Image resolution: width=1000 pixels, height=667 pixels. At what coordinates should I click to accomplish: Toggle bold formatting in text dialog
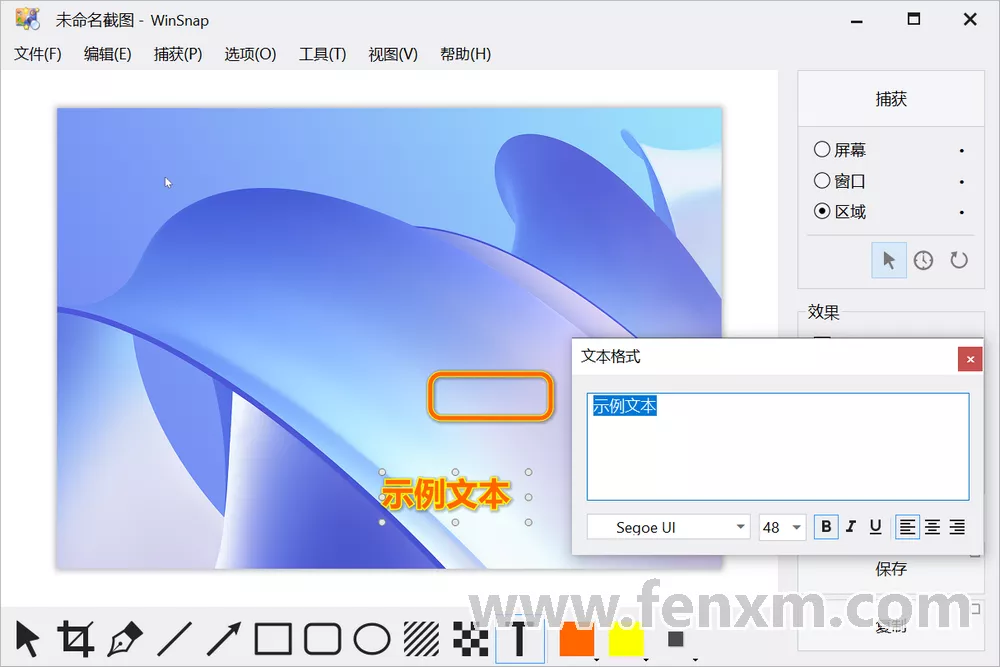click(826, 527)
